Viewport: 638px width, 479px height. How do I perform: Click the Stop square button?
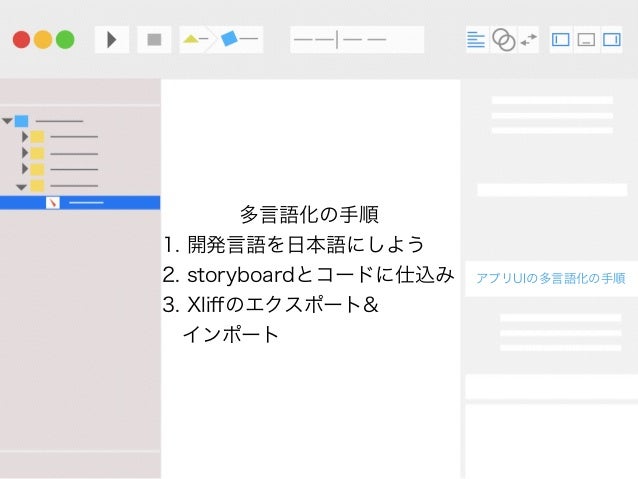coord(154,39)
